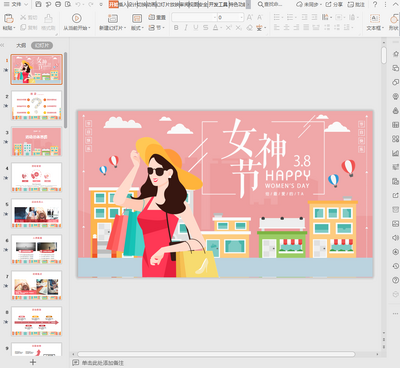Click the Print icon in quick access bar
Screen dimensions: 400x368
pos(58,4)
